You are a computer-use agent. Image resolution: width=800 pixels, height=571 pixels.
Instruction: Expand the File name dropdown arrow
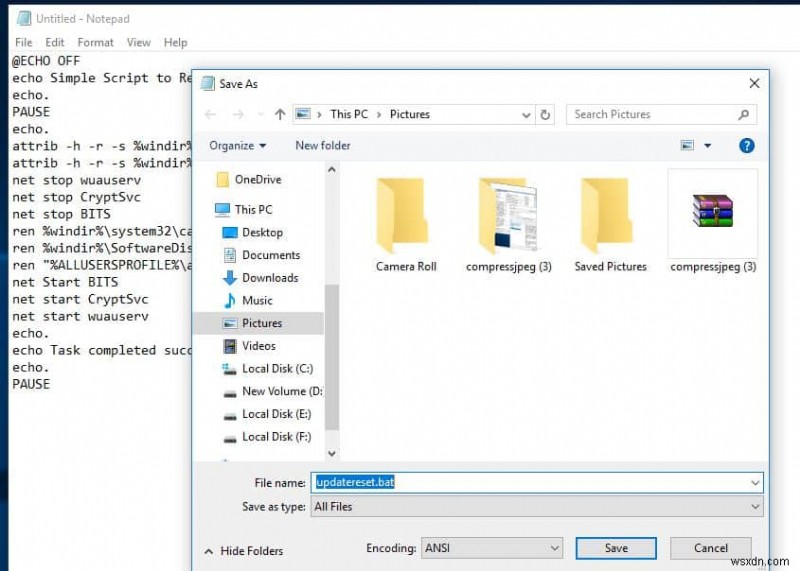755,483
